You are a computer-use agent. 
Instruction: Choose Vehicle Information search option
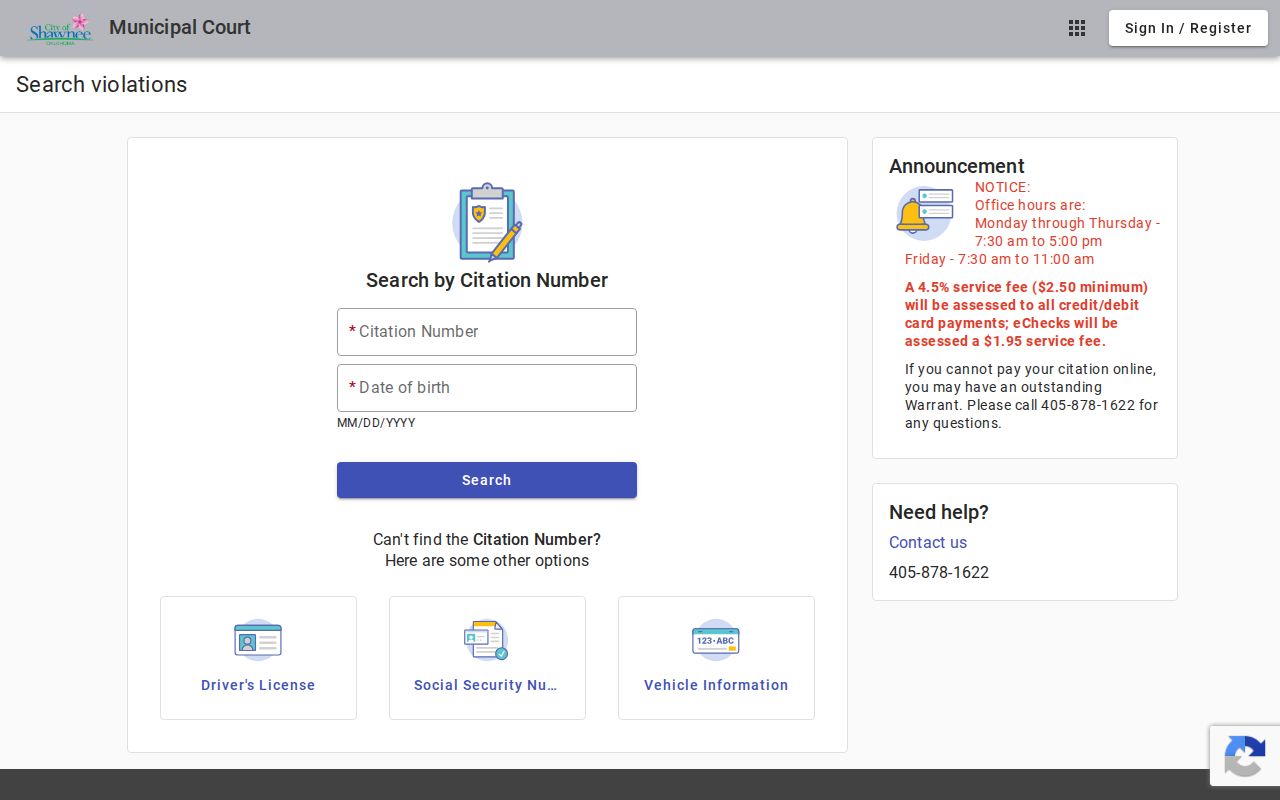pos(716,658)
